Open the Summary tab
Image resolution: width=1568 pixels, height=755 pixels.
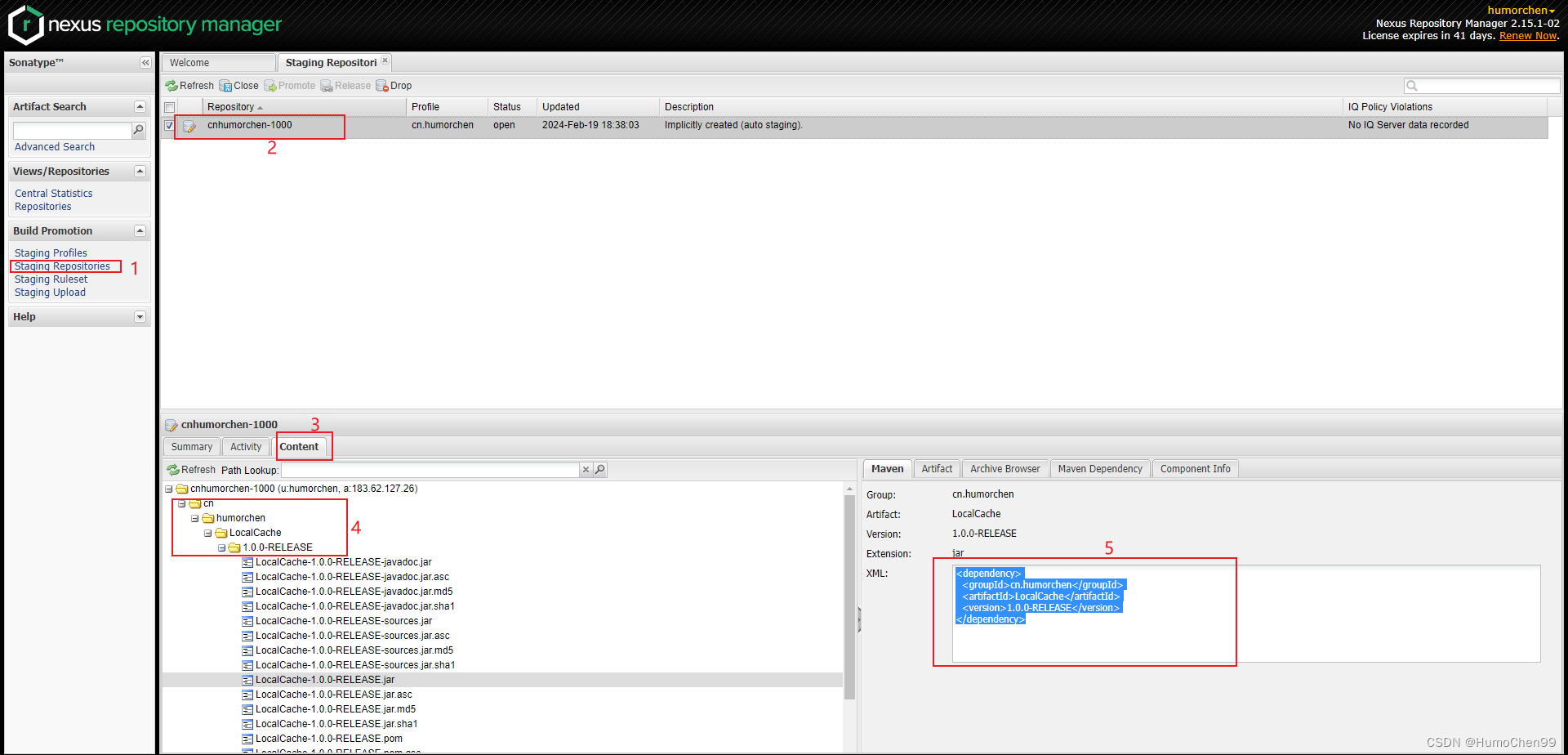(192, 447)
